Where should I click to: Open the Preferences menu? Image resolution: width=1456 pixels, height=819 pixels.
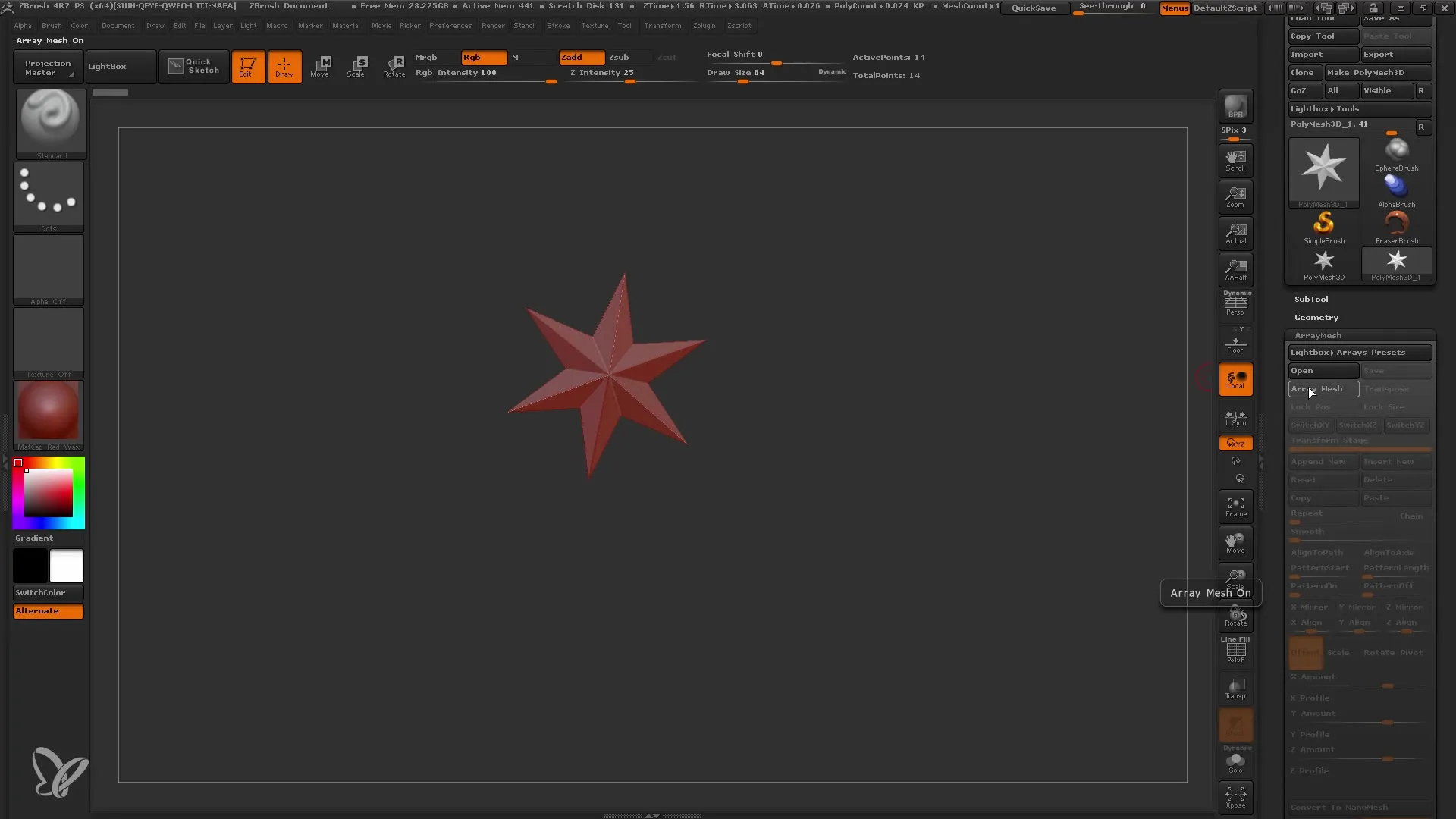(448, 25)
